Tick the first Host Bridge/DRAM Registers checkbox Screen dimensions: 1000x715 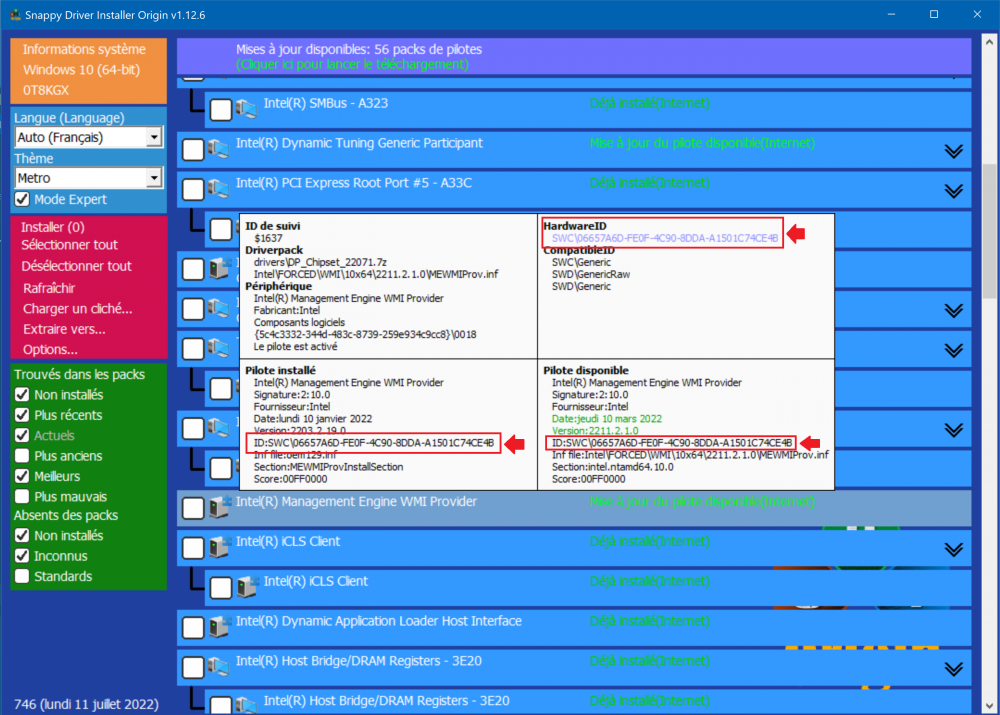click(193, 668)
